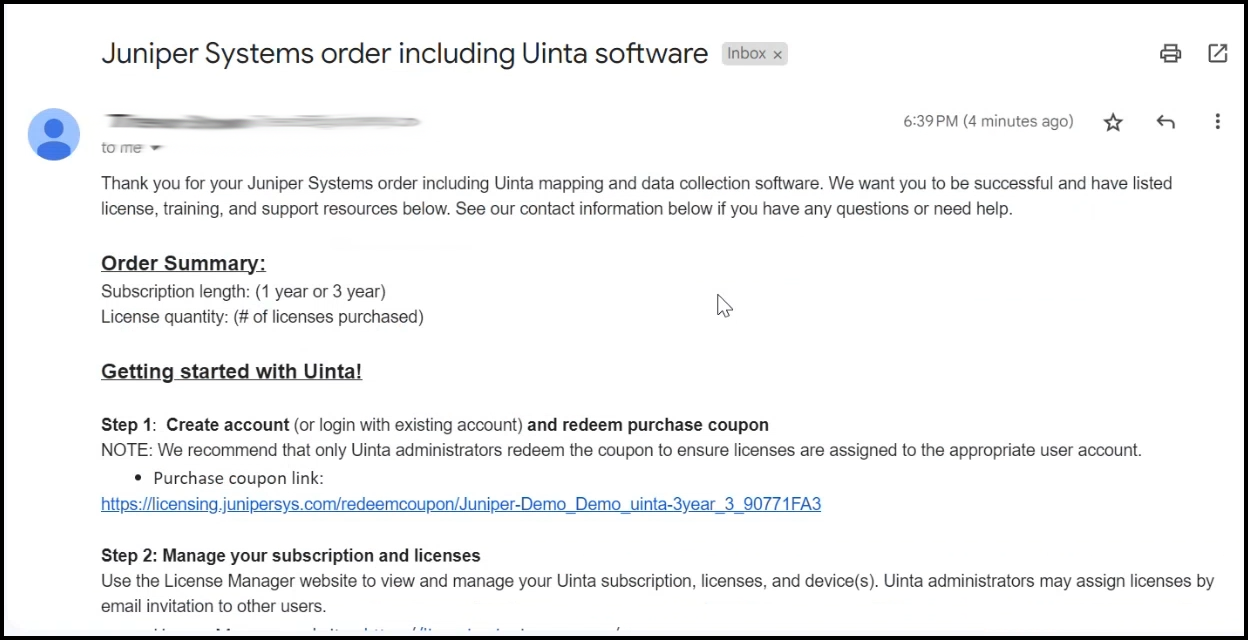The width and height of the screenshot is (1248, 640).
Task: Click the Inbox label tag
Action: pyautogui.click(x=746, y=54)
